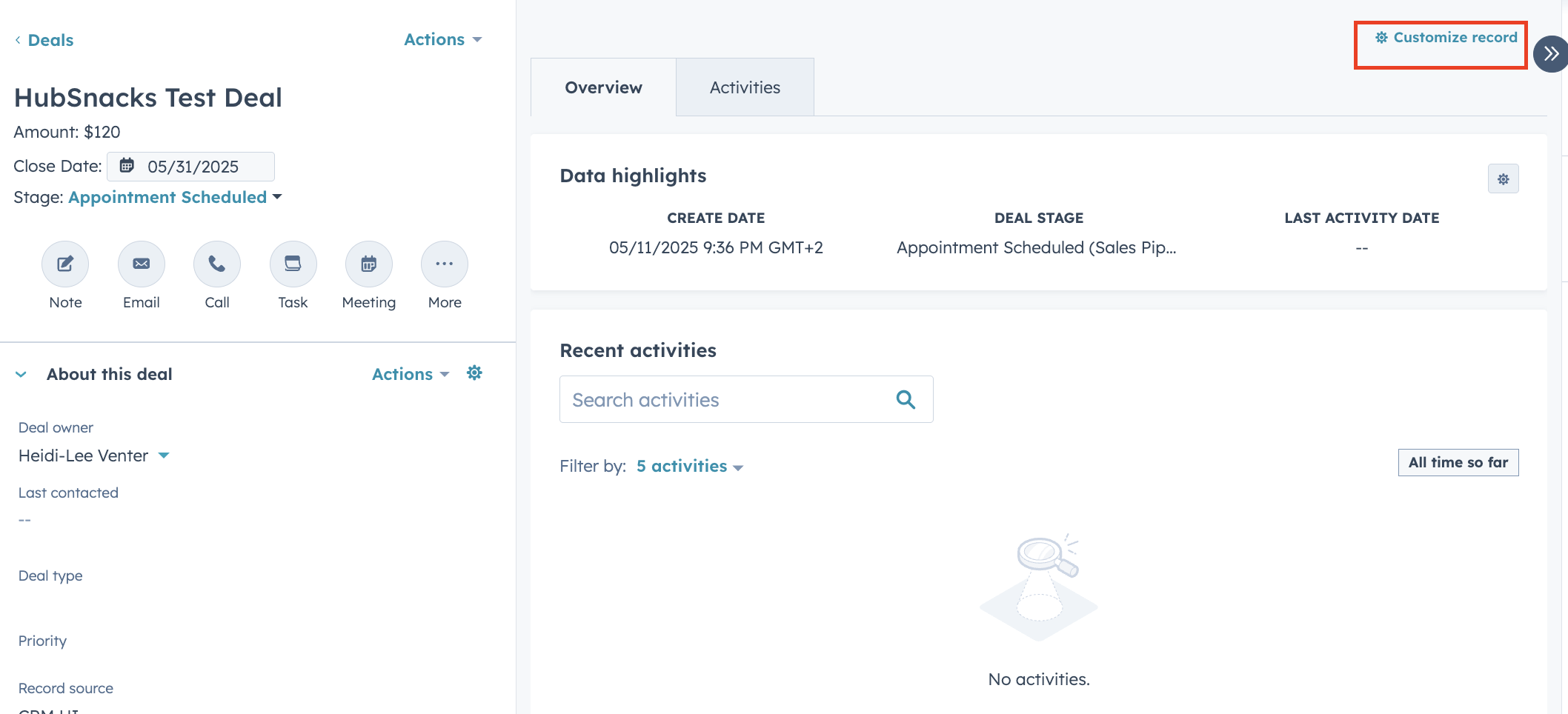The image size is (1568, 714).
Task: Go back to Deals list
Action: tap(44, 40)
